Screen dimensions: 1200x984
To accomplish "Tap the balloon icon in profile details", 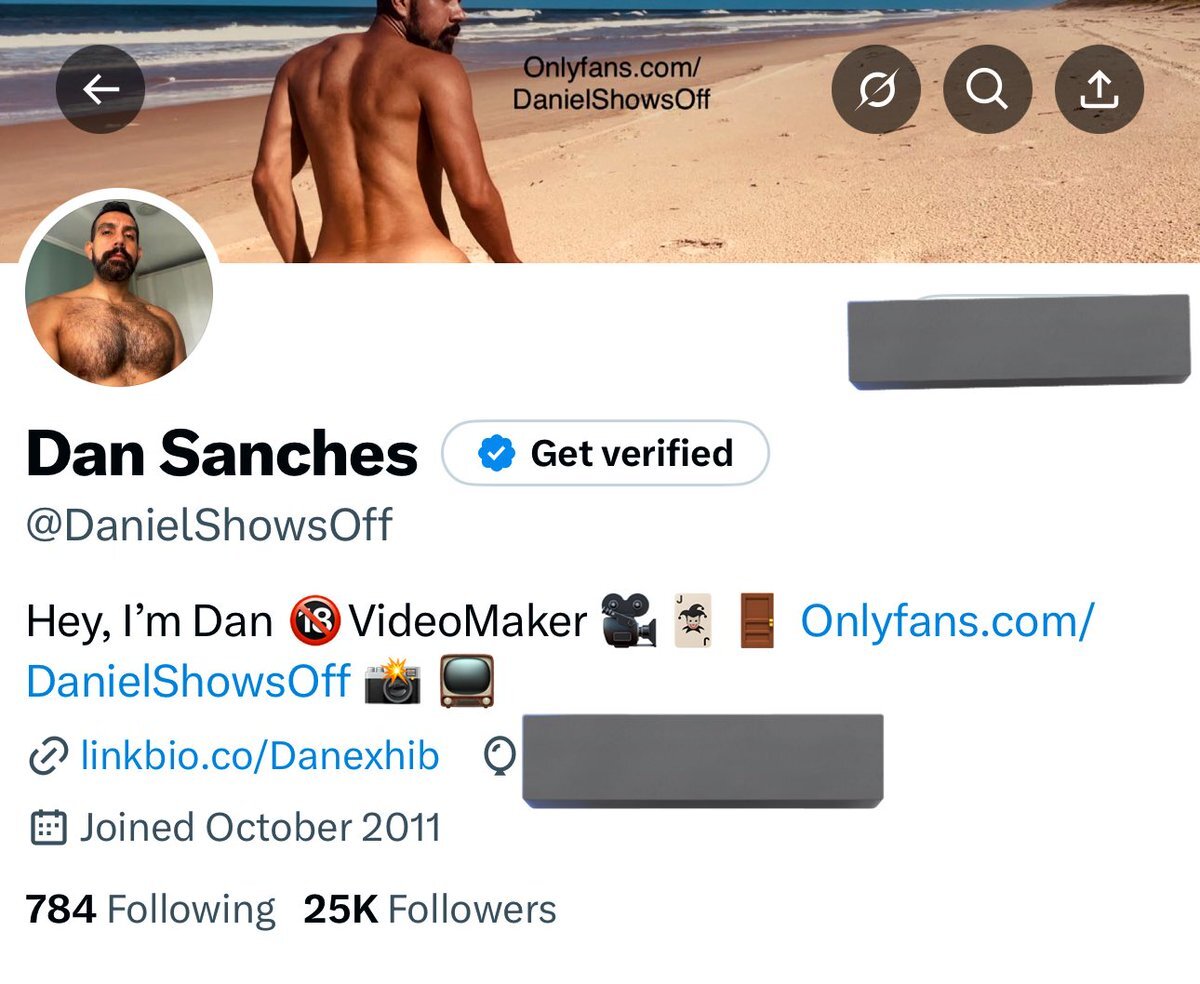I will click(x=499, y=757).
